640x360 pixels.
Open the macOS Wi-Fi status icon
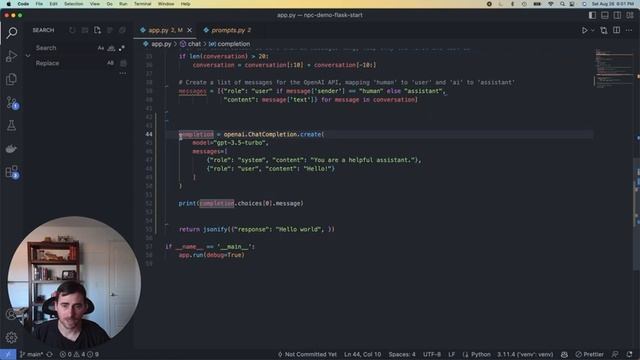tap(551, 4)
